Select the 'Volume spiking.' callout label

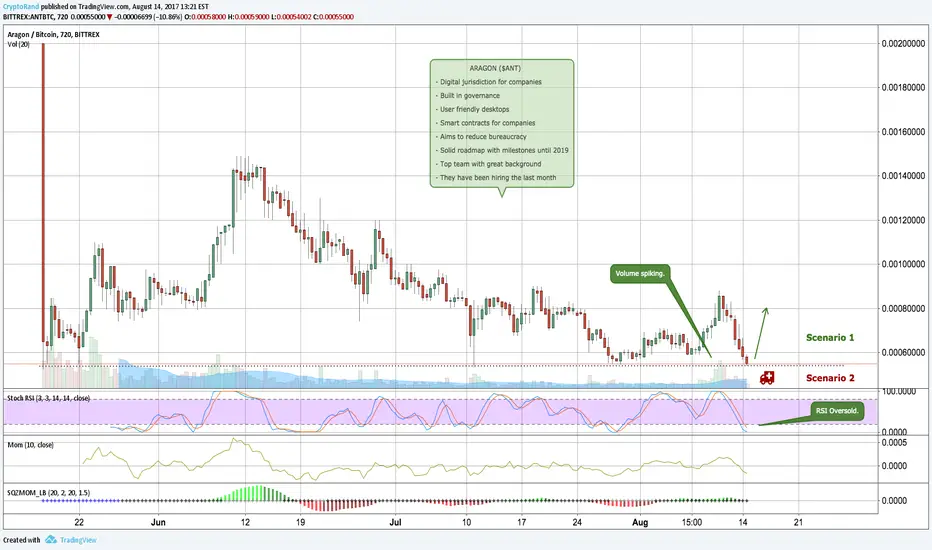[640, 274]
